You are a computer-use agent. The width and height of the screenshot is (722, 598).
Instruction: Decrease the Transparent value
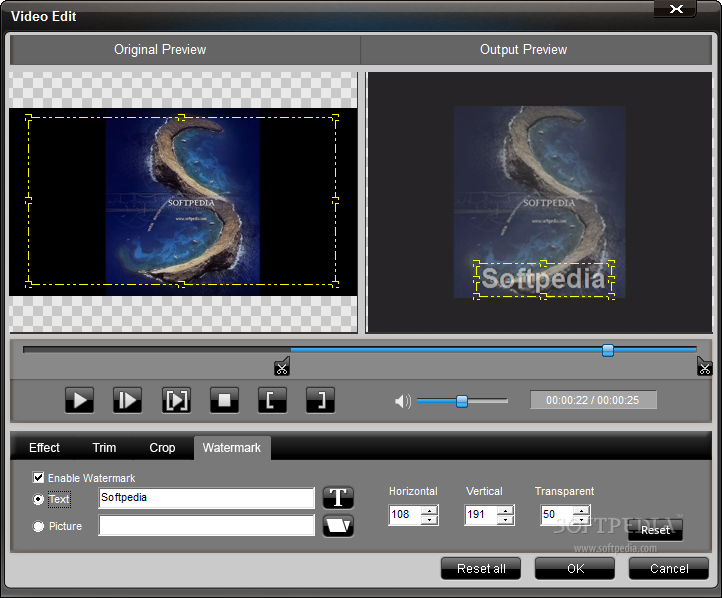[x=582, y=520]
